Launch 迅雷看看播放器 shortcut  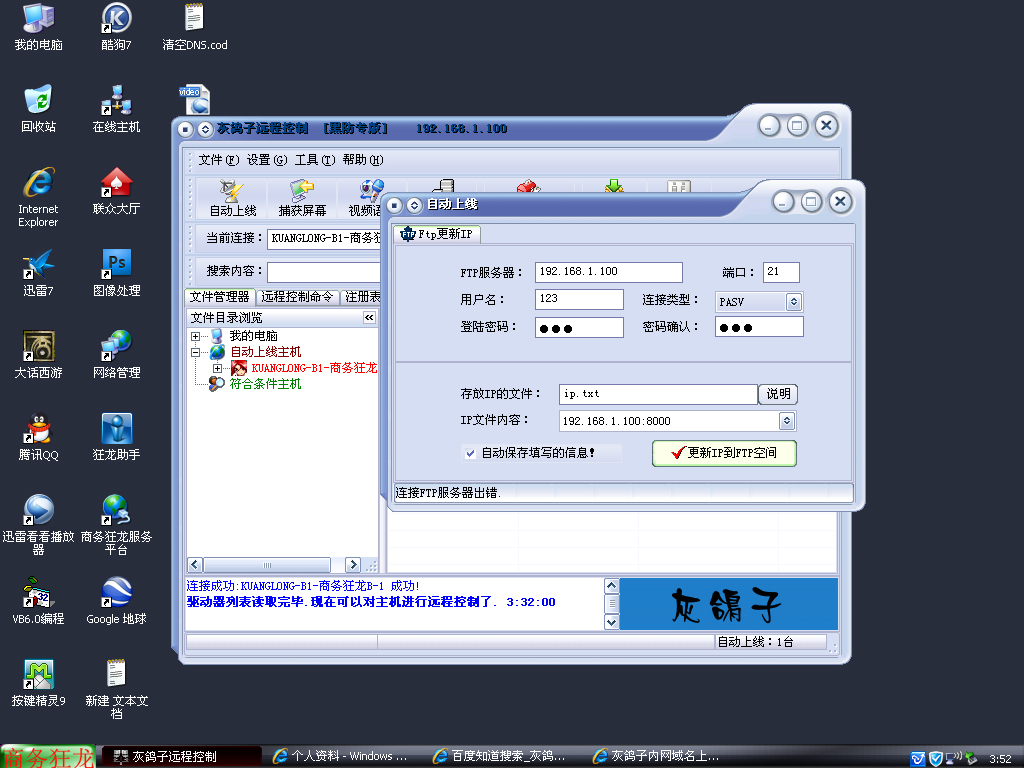click(38, 525)
